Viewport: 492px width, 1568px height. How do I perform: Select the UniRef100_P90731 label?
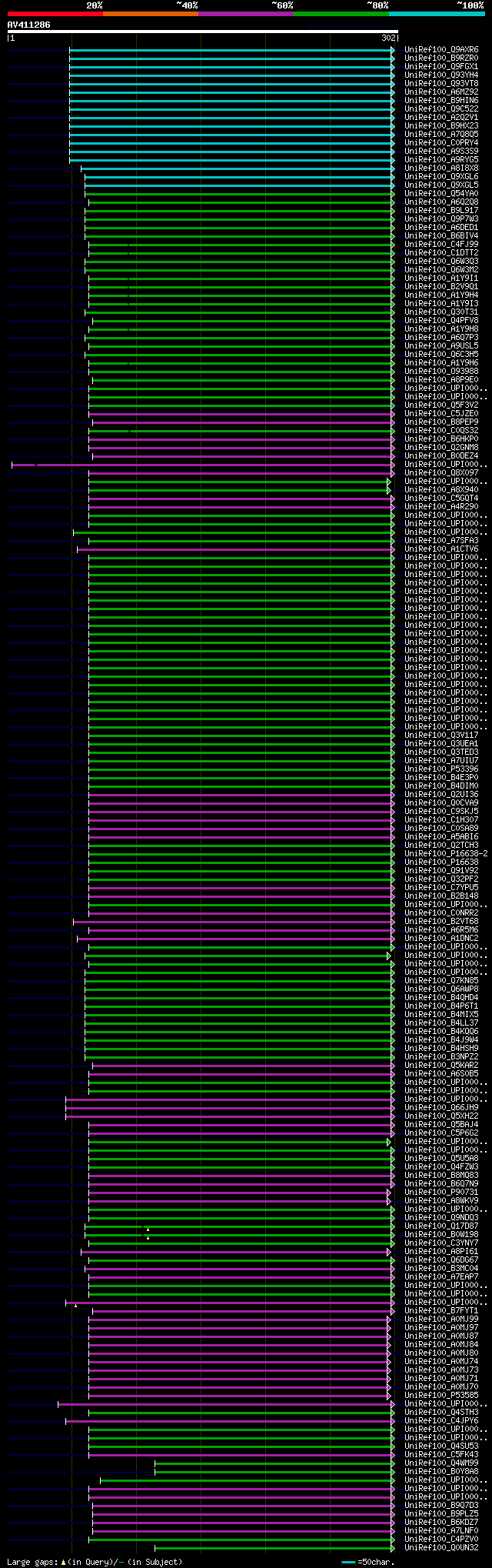441,1192
